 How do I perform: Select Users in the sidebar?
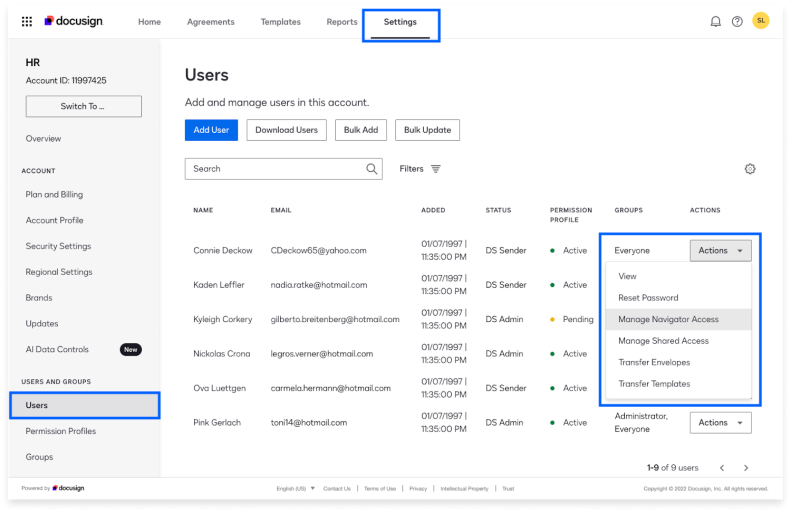coord(85,406)
